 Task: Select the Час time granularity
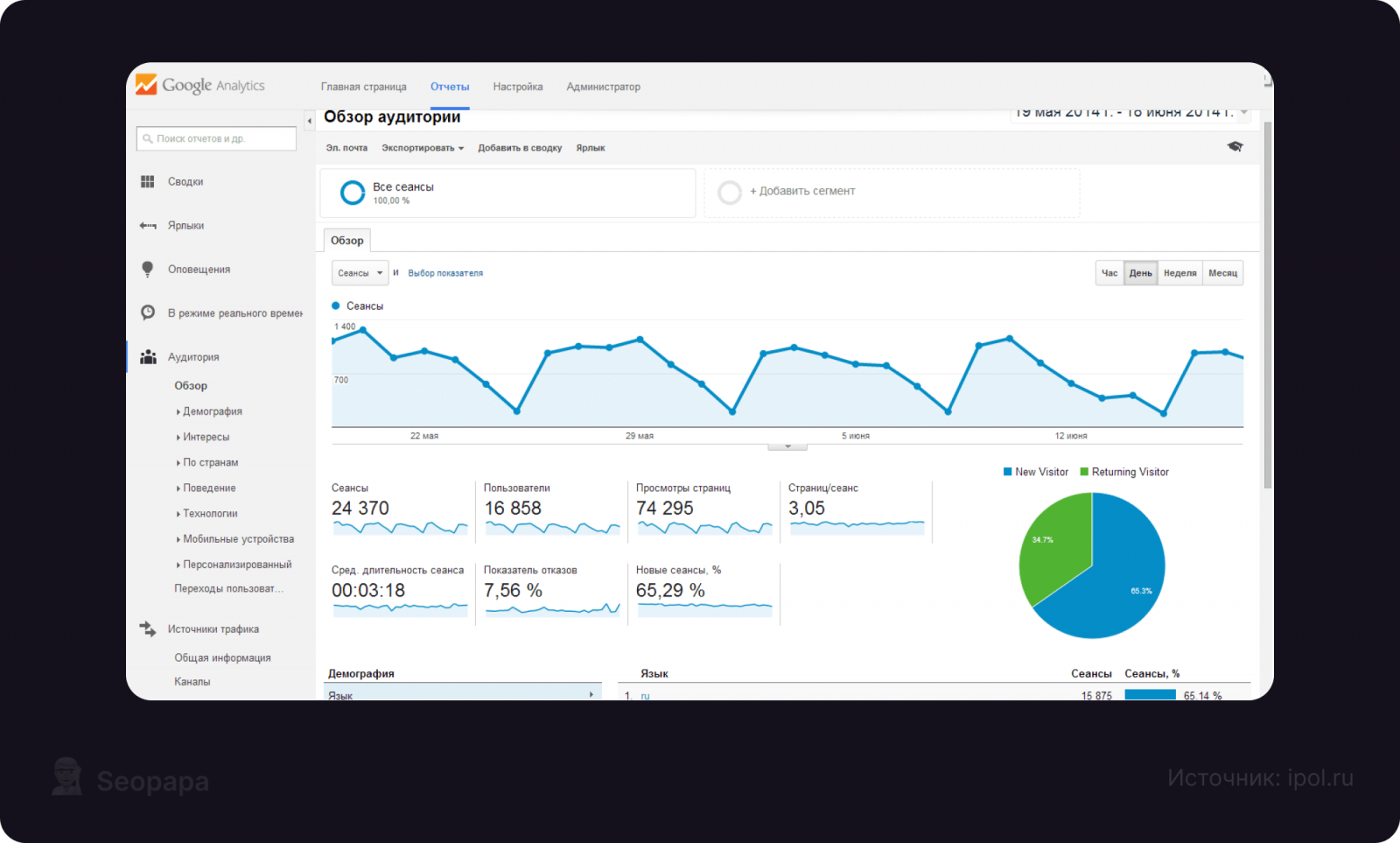click(x=1109, y=273)
